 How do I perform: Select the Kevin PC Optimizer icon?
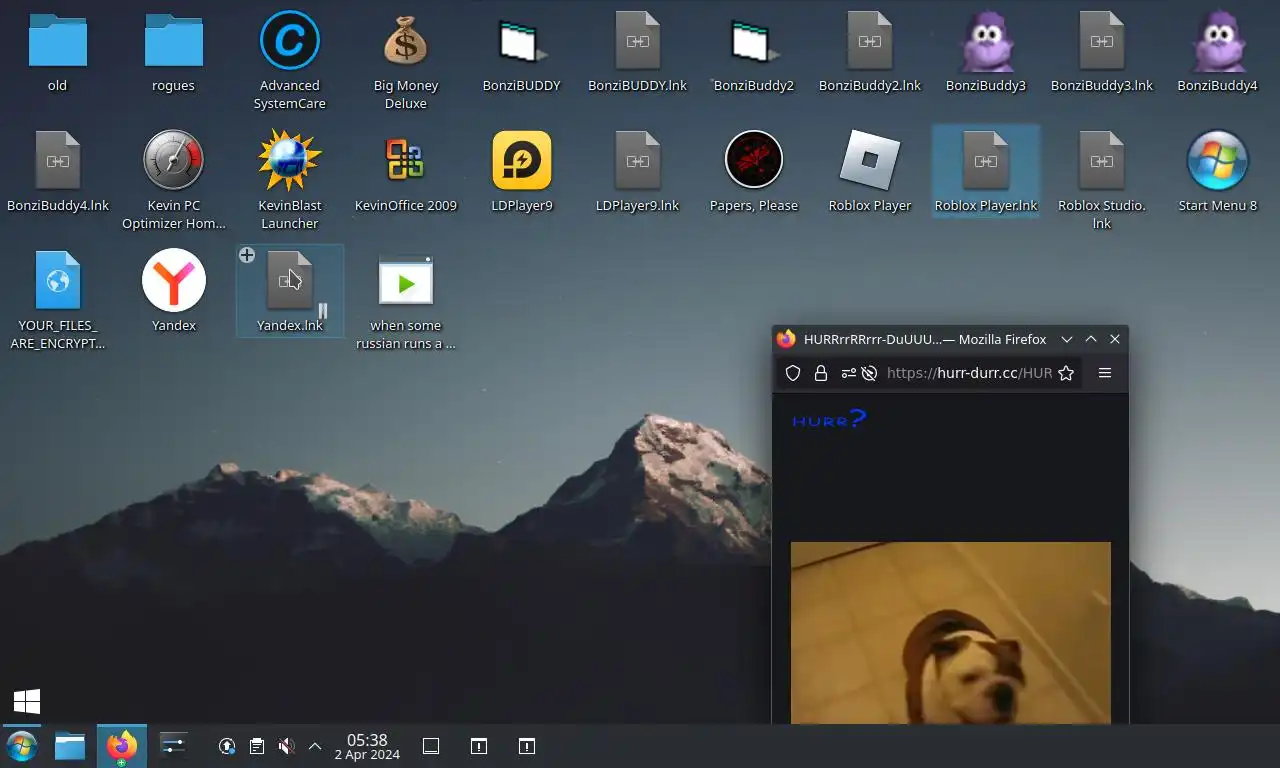pyautogui.click(x=173, y=160)
